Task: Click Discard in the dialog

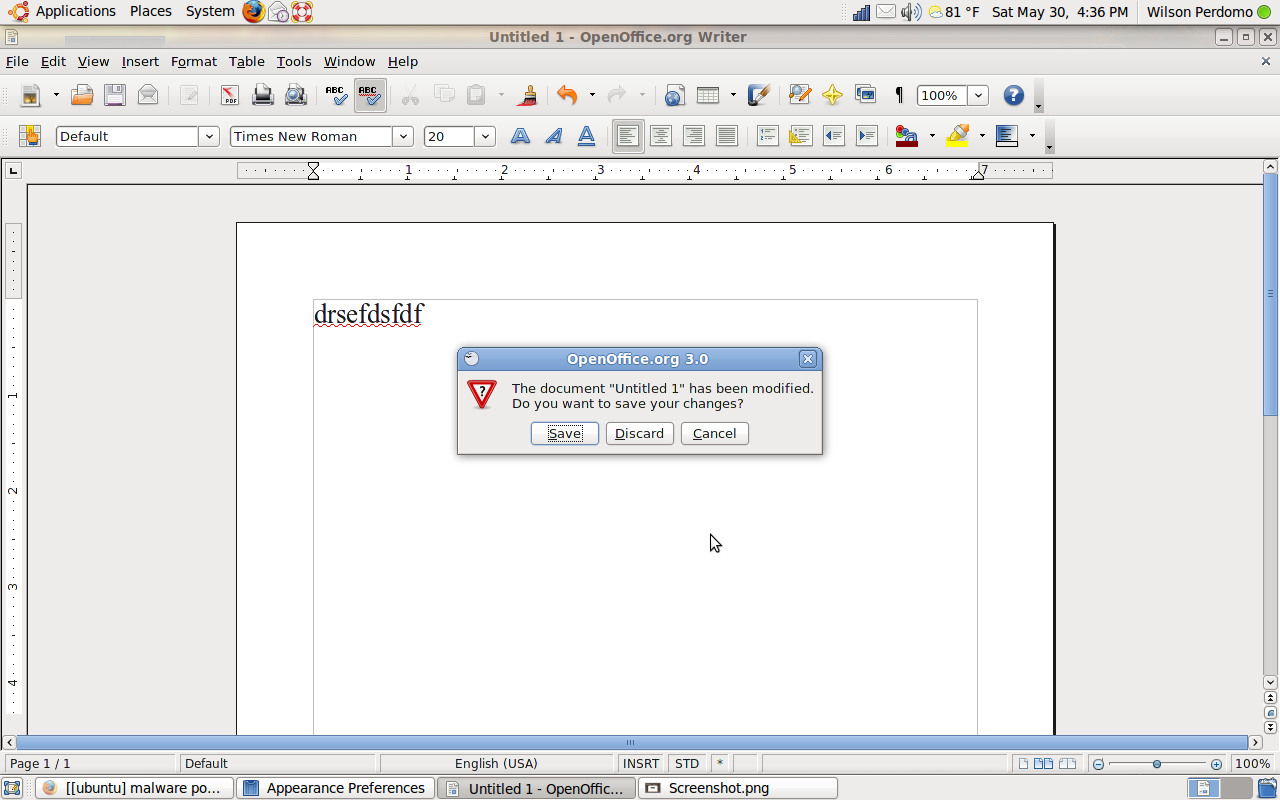Action: click(x=640, y=433)
